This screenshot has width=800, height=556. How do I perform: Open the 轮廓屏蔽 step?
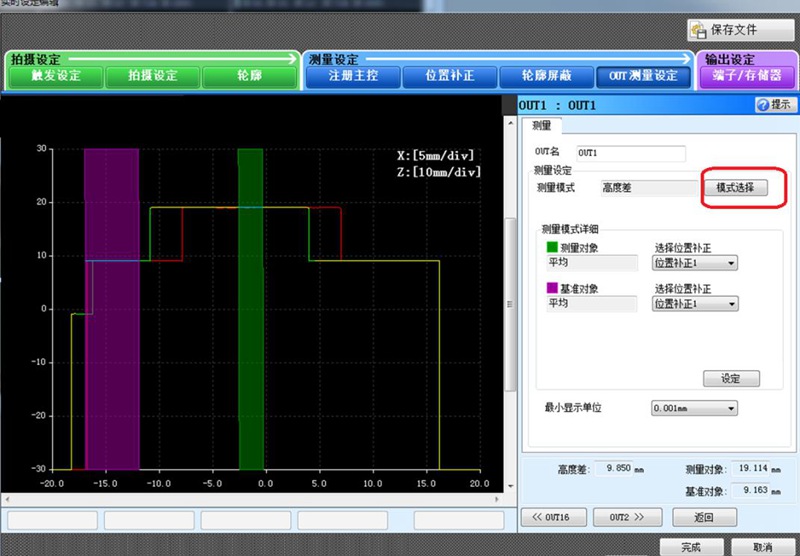(x=546, y=76)
